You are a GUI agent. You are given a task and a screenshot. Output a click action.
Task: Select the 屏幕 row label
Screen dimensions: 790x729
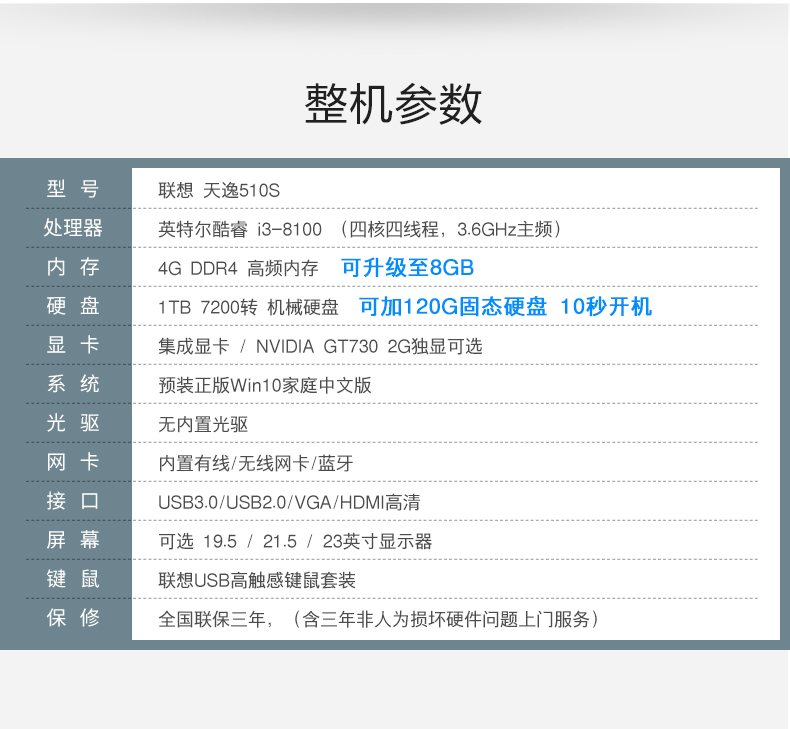[73, 540]
